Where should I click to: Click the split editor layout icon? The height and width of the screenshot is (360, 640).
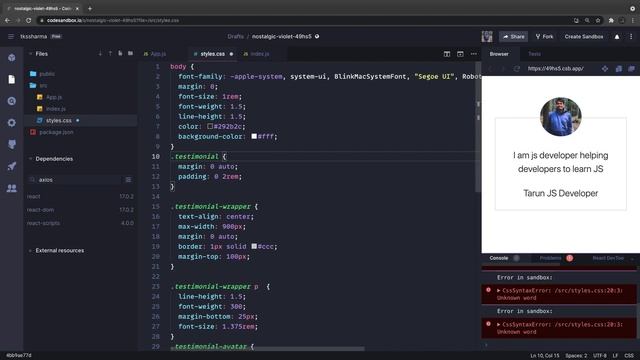(x=447, y=54)
